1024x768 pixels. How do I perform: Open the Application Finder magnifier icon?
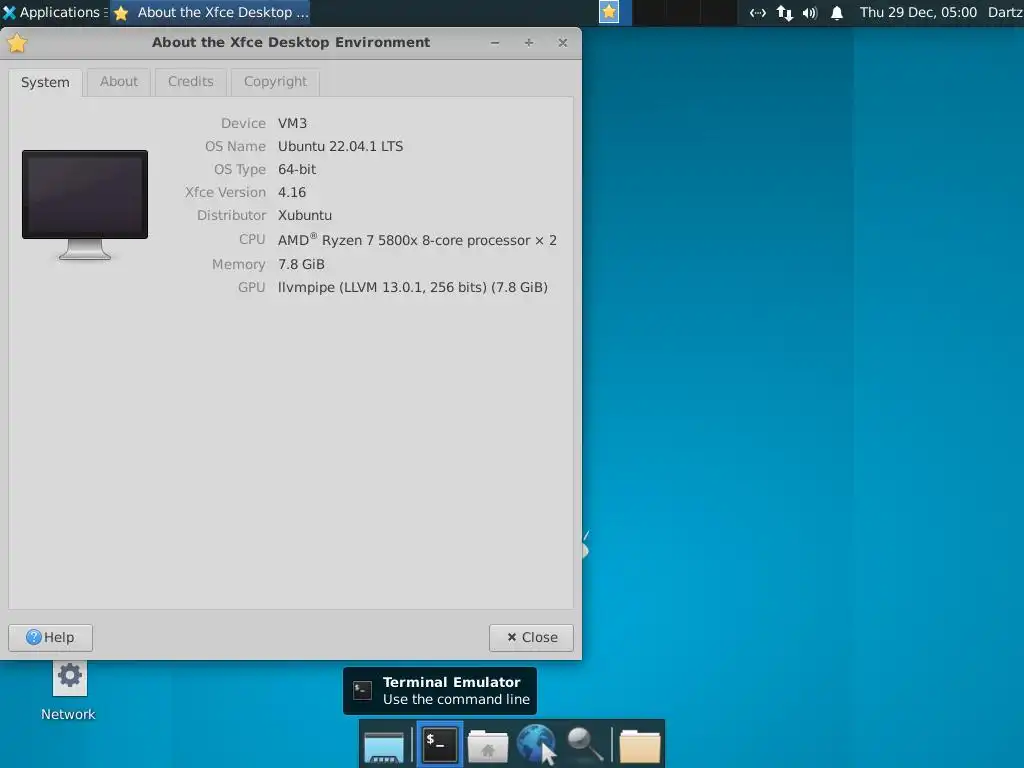584,745
